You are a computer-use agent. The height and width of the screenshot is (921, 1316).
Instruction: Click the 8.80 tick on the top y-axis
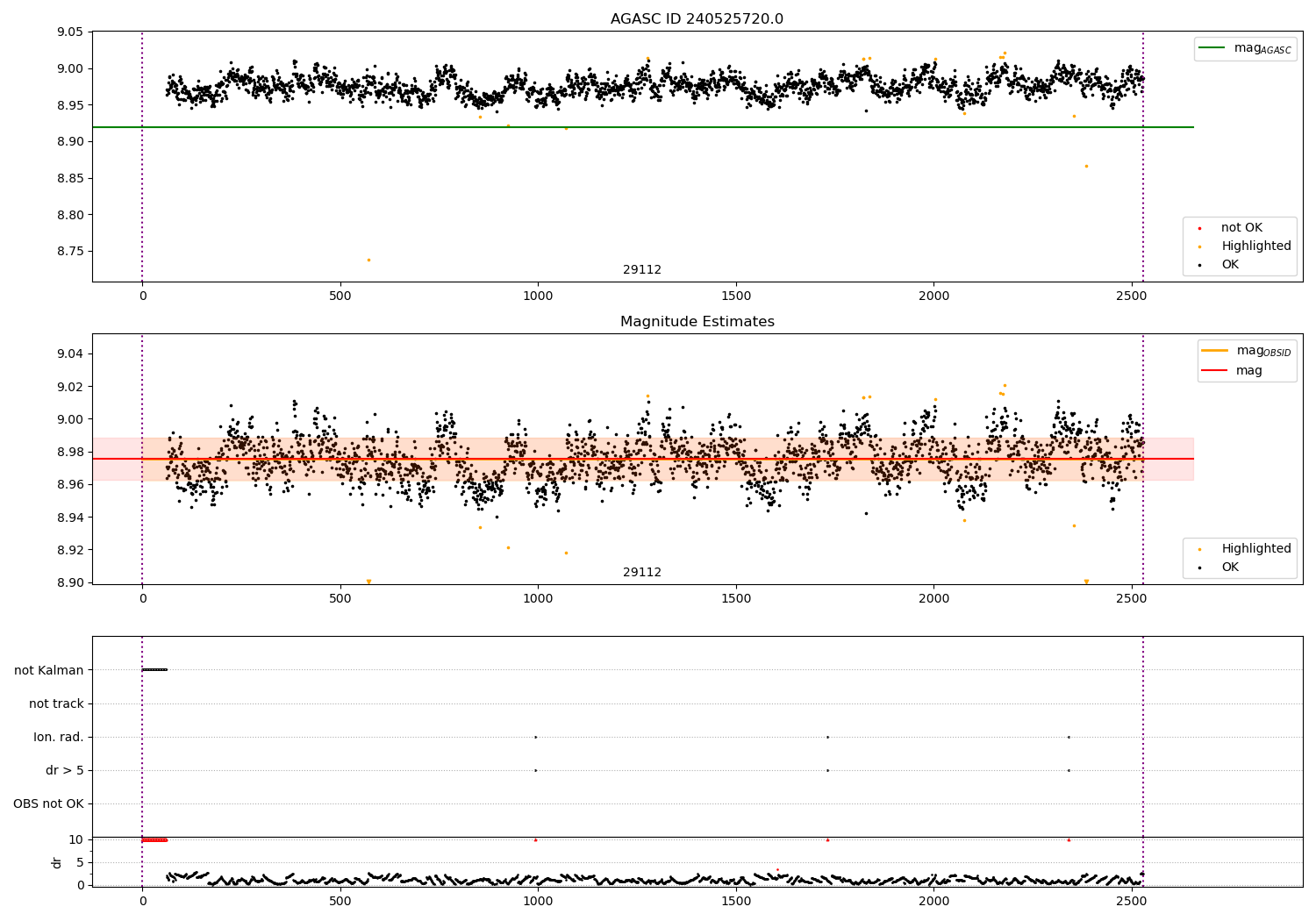point(70,215)
